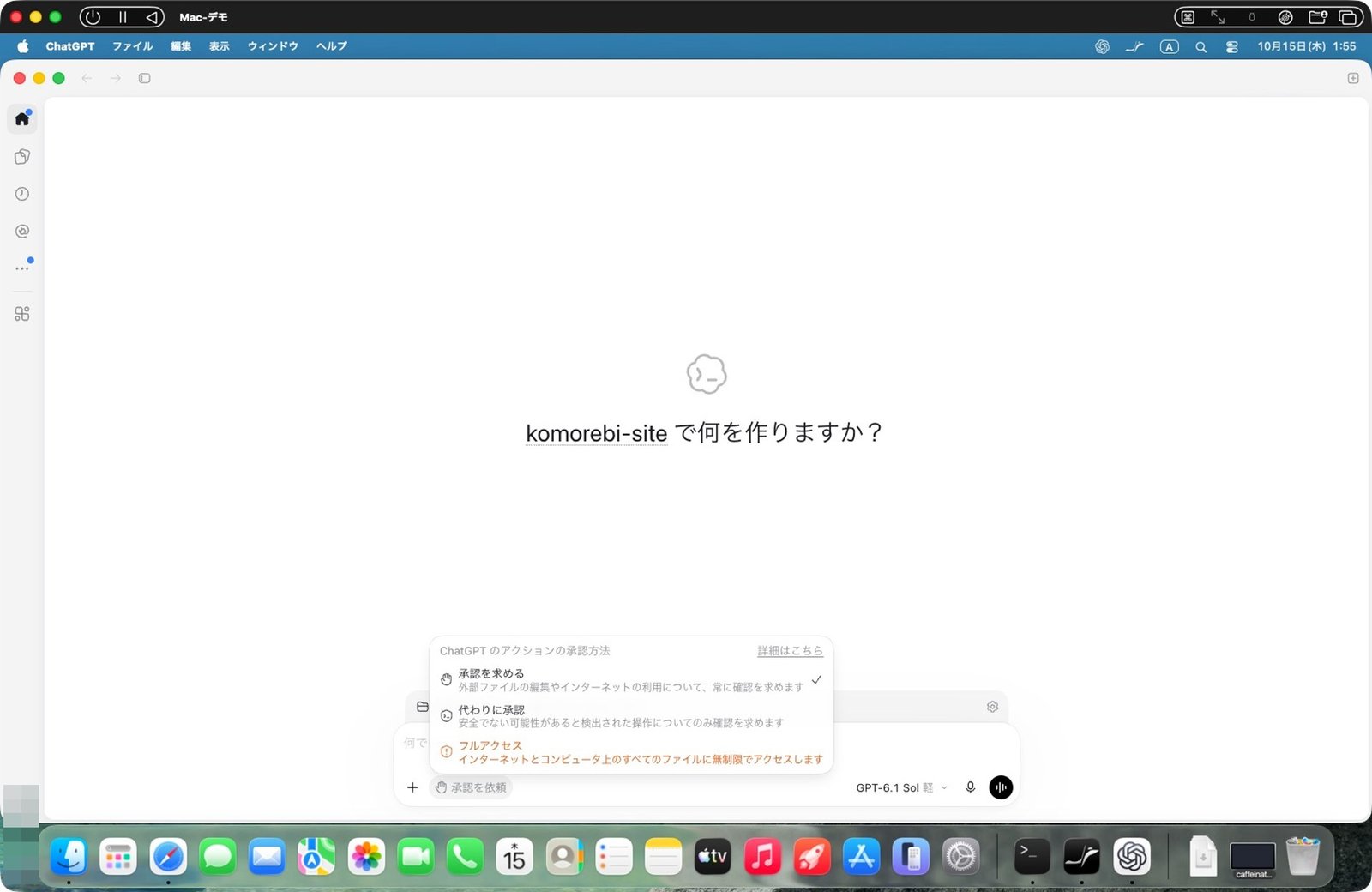Click the @ icon in the sidebar
This screenshot has height=892, width=1372.
pos(22,231)
